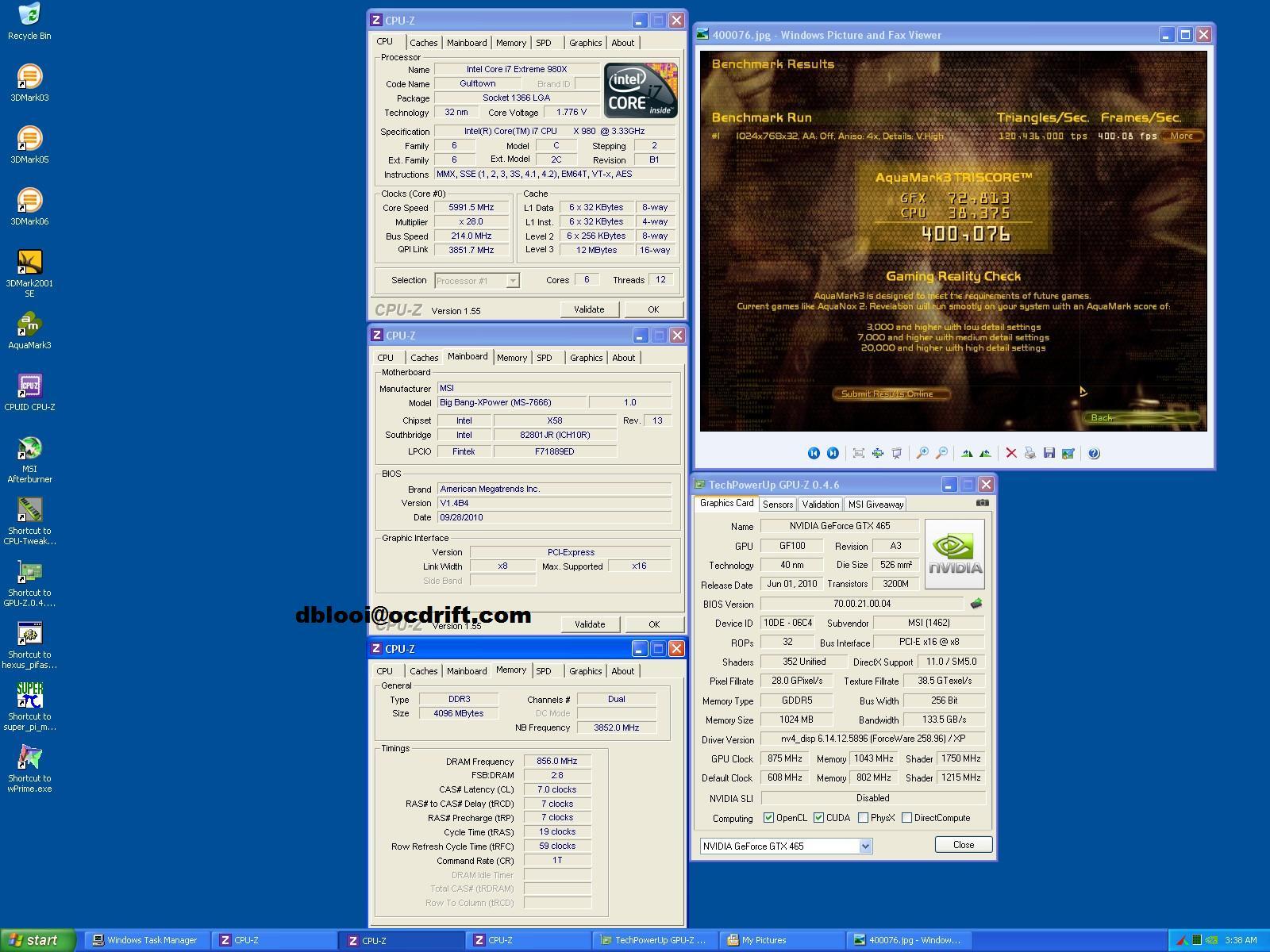
Task: Click OK in mainboard CPU-Z window
Action: click(x=654, y=624)
